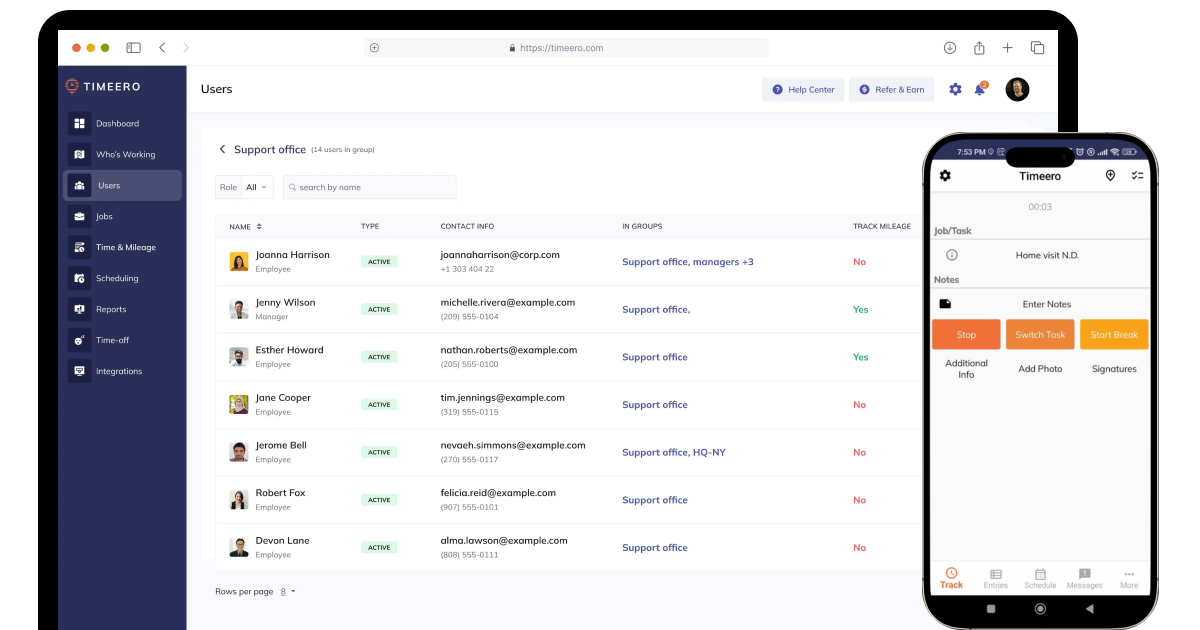Click Esther Howard's name
This screenshot has height=630, width=1200.
[x=290, y=350]
